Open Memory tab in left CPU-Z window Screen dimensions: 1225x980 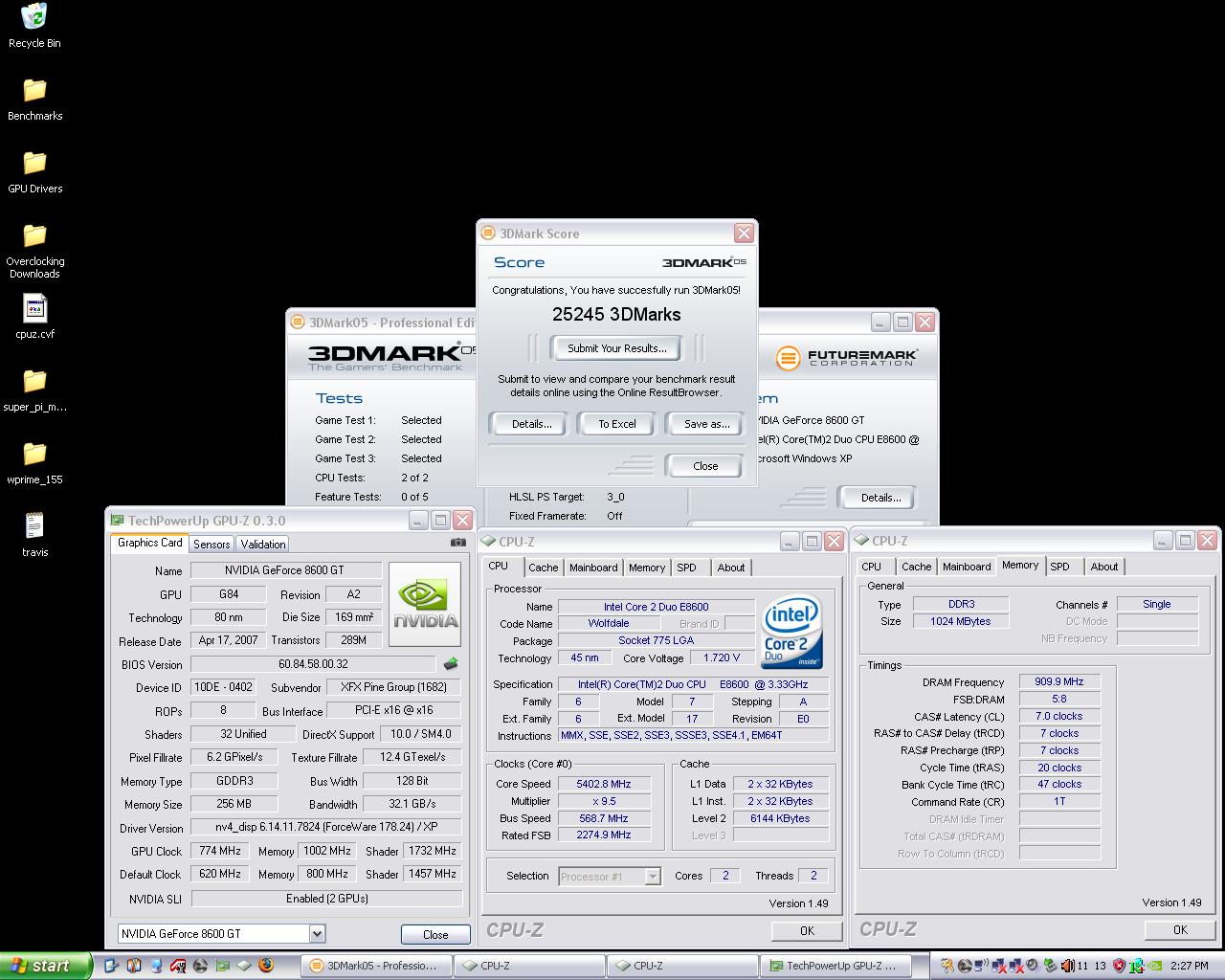pos(647,568)
